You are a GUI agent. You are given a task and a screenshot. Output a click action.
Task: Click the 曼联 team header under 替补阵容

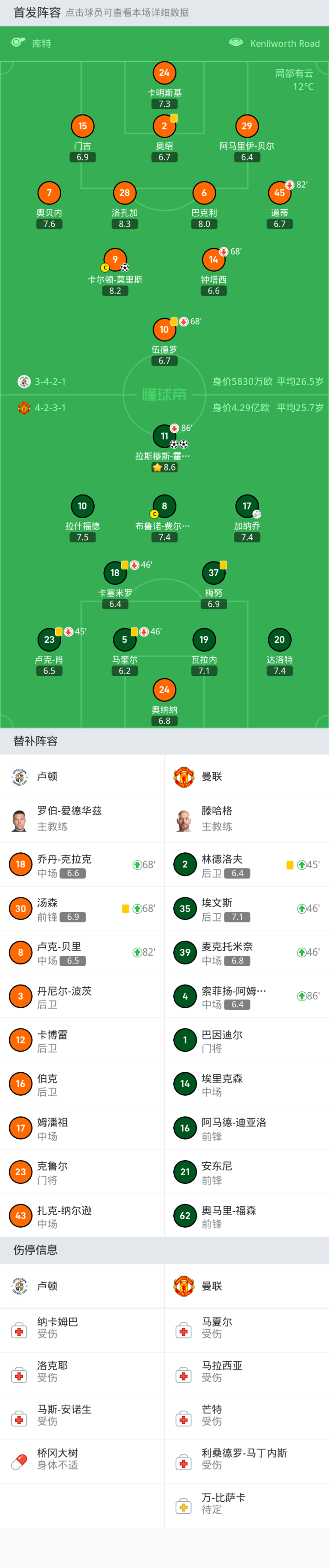(212, 777)
